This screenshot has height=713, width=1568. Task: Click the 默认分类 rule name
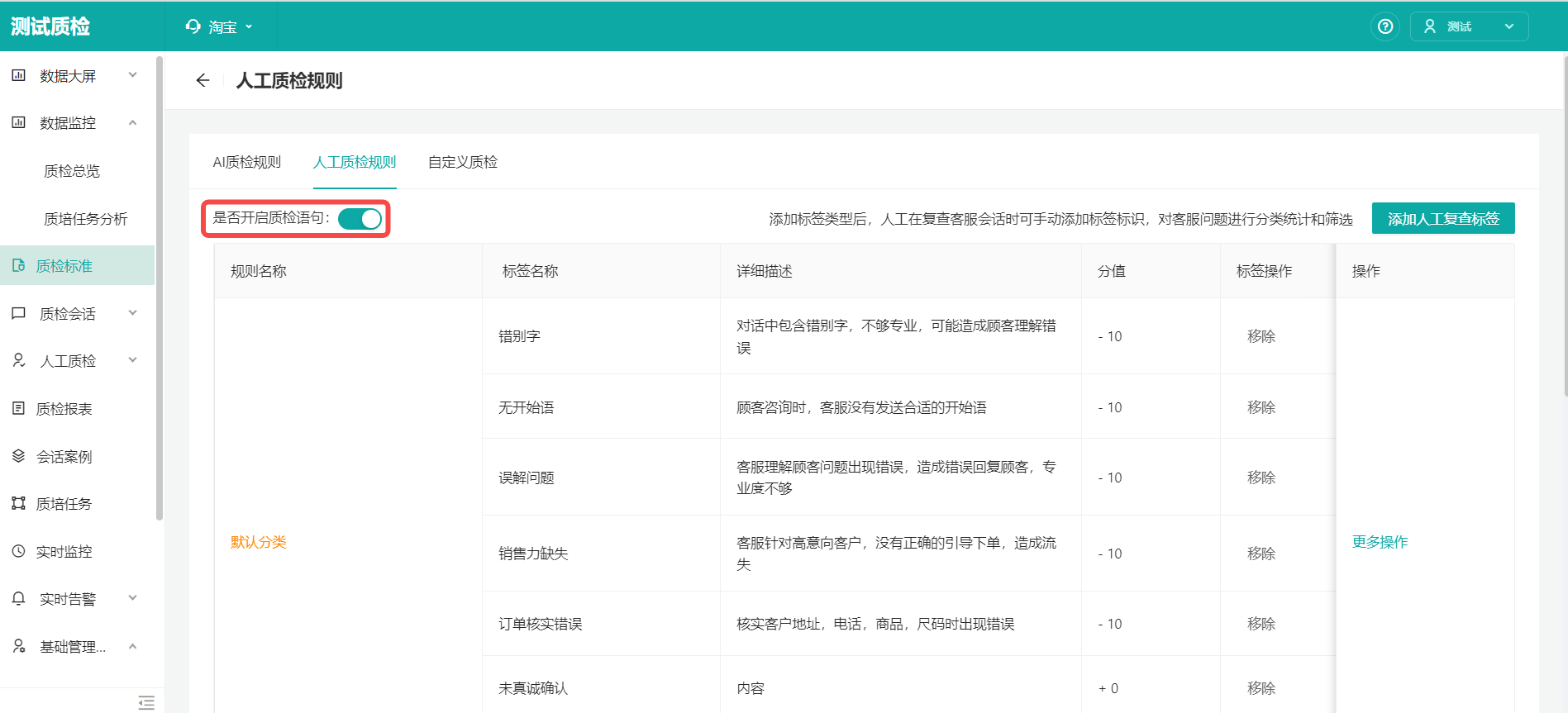[259, 542]
